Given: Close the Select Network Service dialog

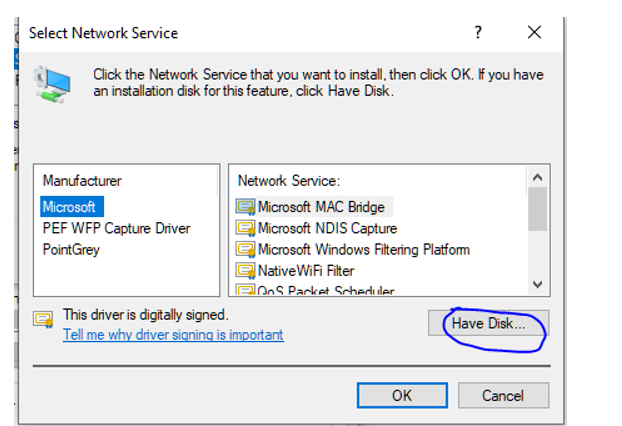Looking at the screenshot, I should click(x=534, y=32).
